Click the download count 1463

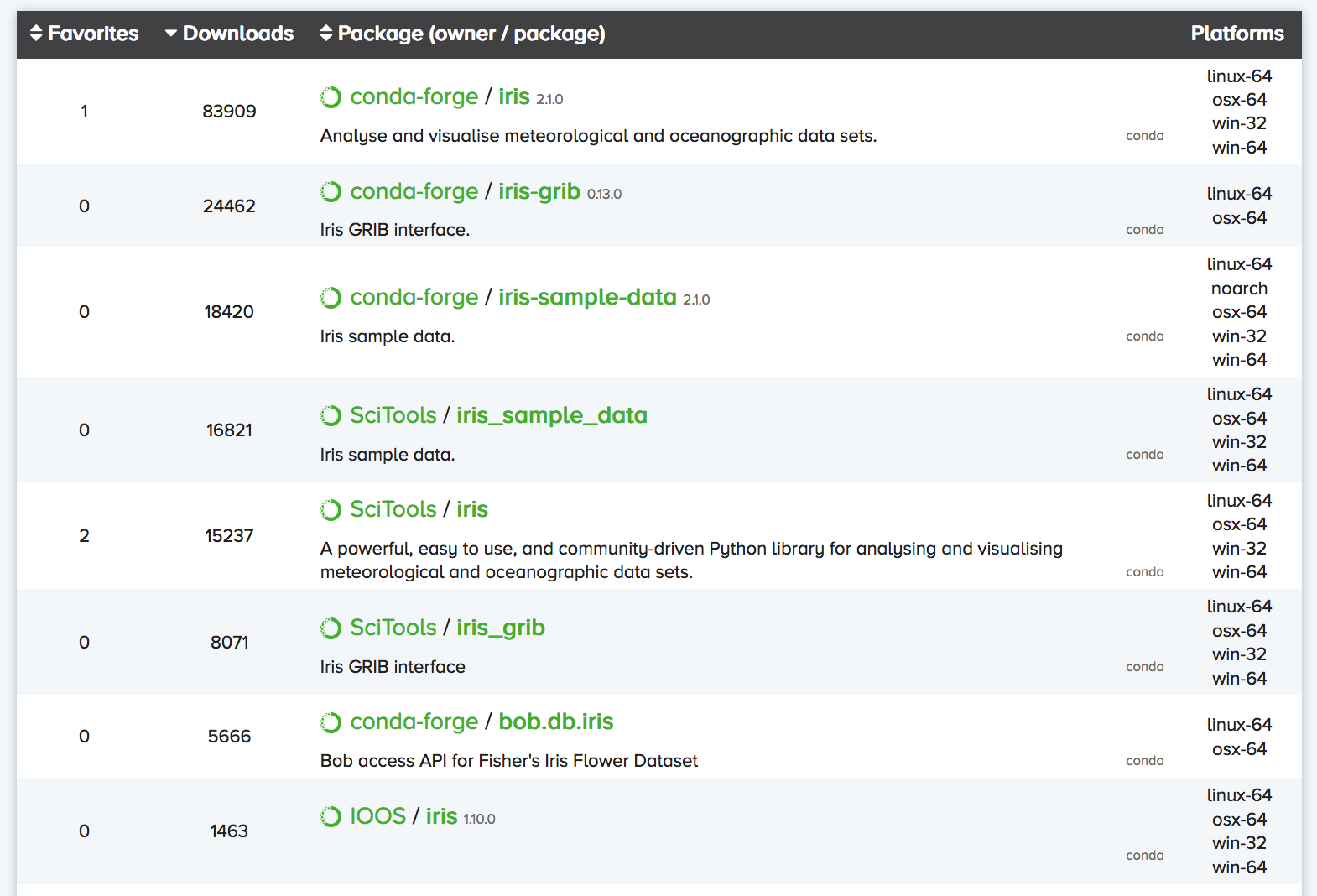click(229, 831)
